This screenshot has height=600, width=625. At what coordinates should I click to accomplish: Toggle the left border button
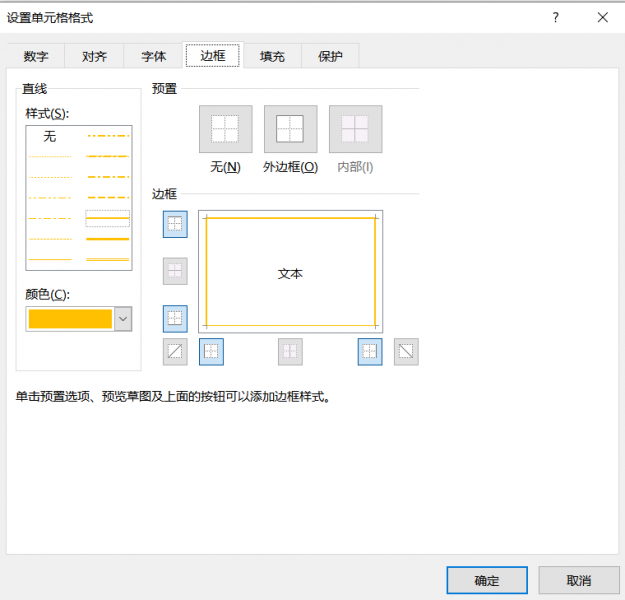(x=211, y=352)
